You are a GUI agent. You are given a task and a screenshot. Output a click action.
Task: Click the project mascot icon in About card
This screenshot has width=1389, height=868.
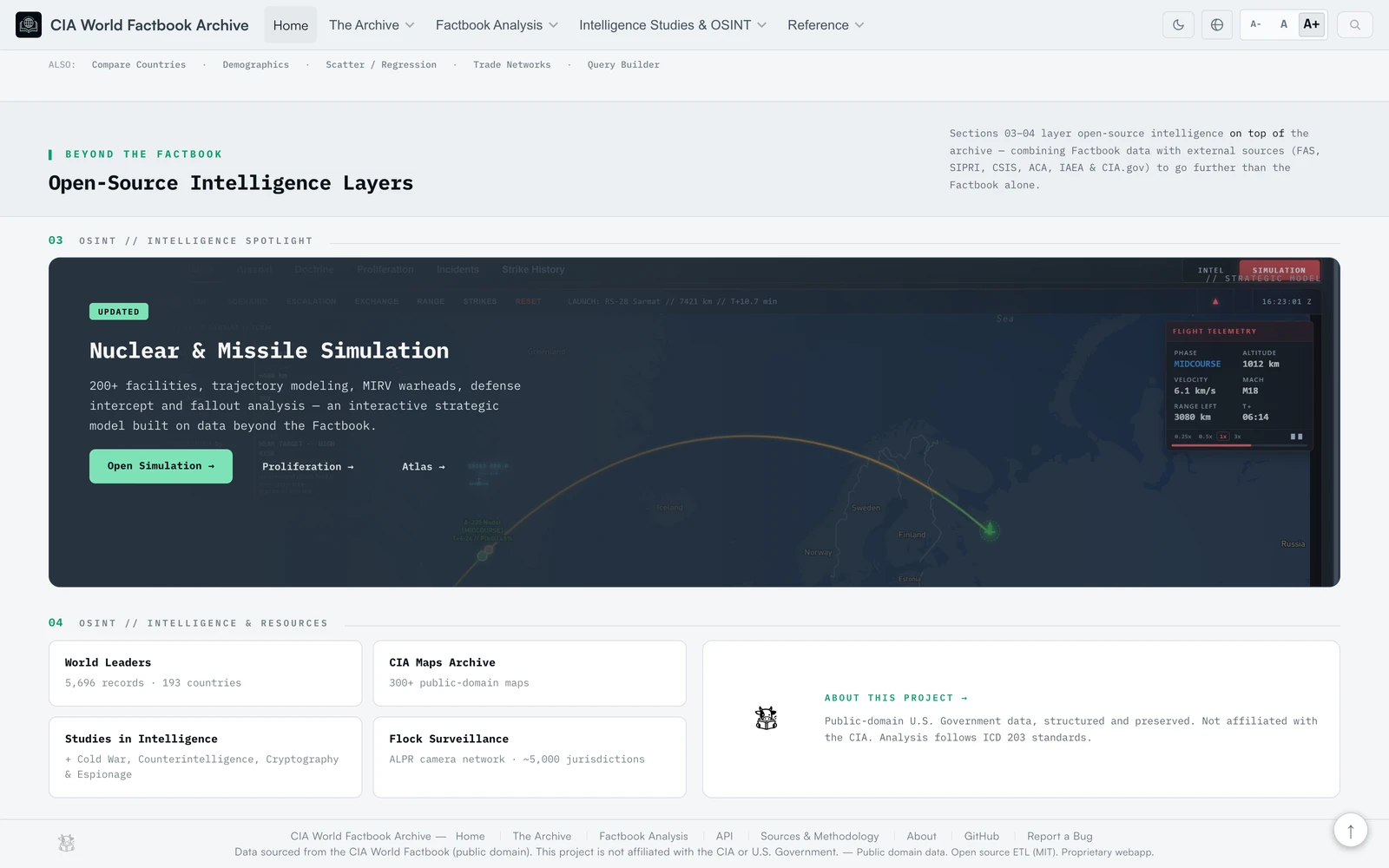(x=767, y=718)
